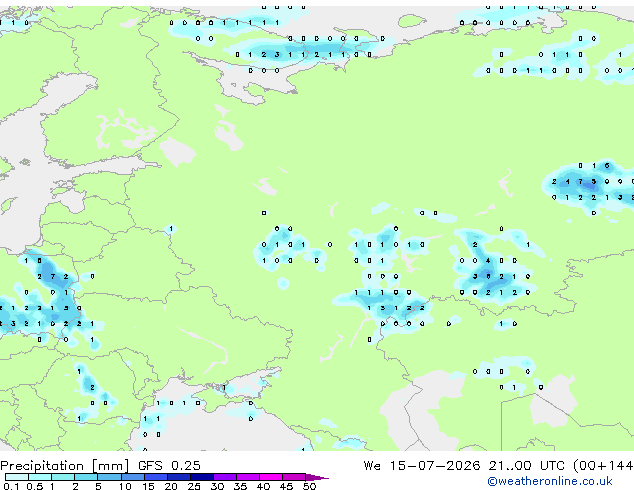Screen dimensions: 634x490
Task: Pick the 45–50 mm legend swatch
Action: point(294,477)
